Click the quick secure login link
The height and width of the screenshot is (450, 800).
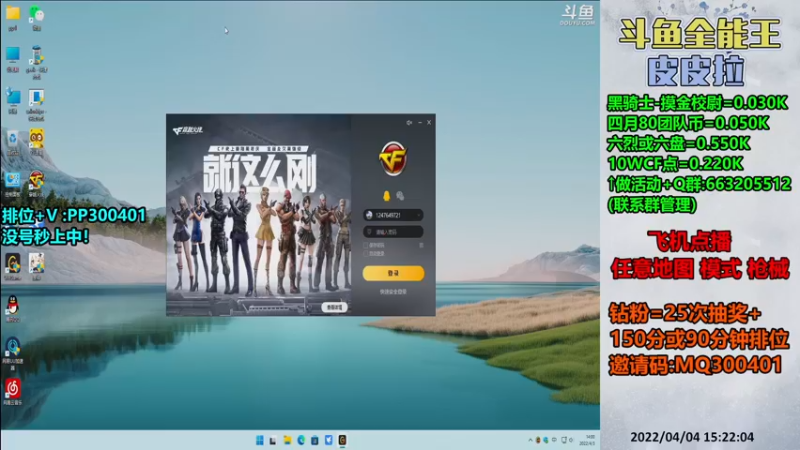393,292
